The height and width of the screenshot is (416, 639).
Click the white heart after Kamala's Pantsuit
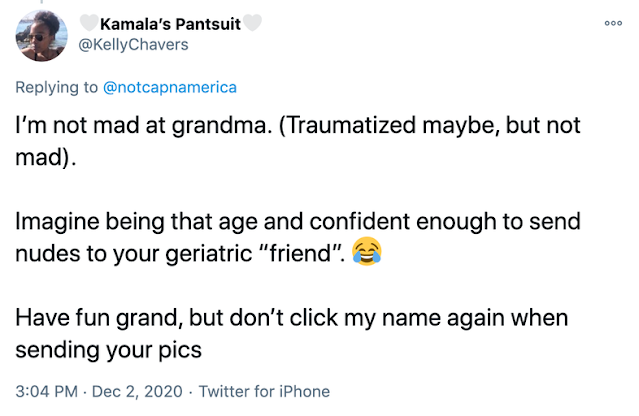tap(252, 23)
